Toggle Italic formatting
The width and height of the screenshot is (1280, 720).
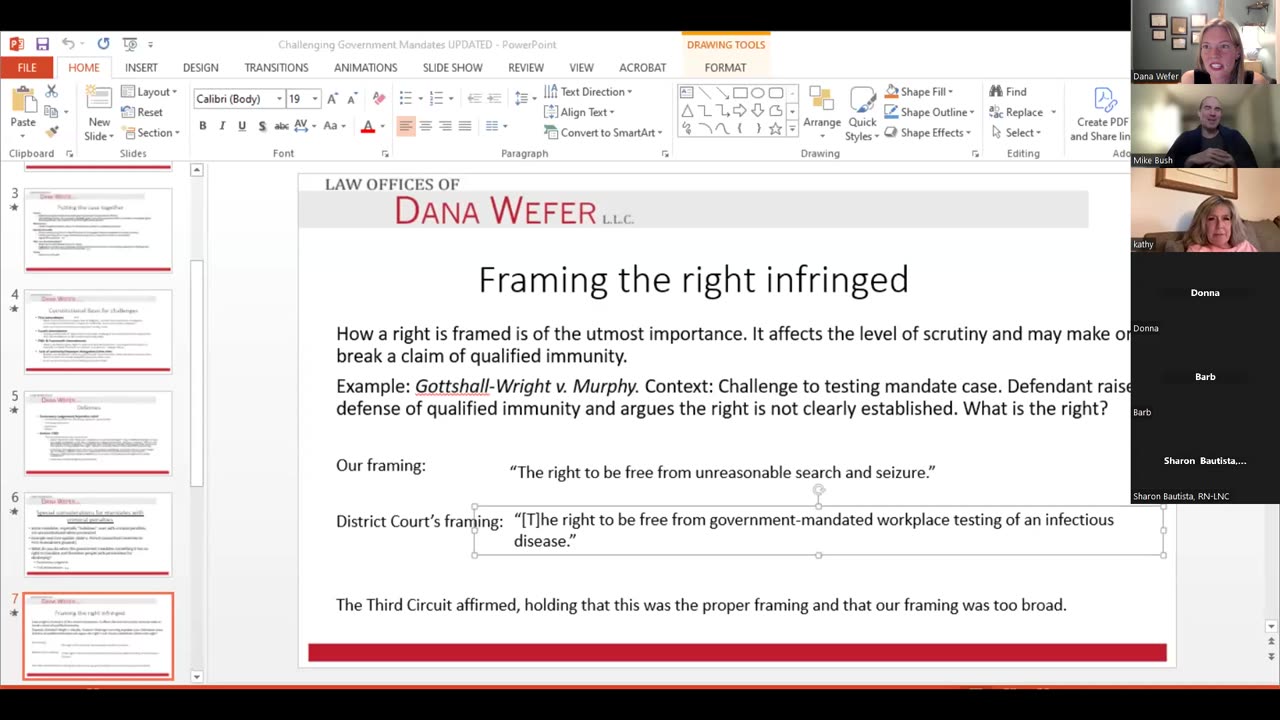[222, 126]
